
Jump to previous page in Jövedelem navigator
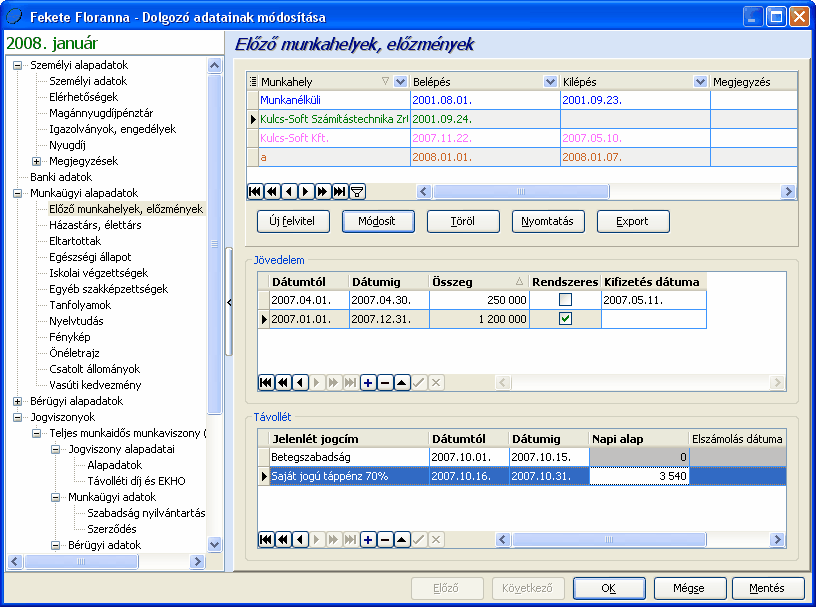[283, 383]
